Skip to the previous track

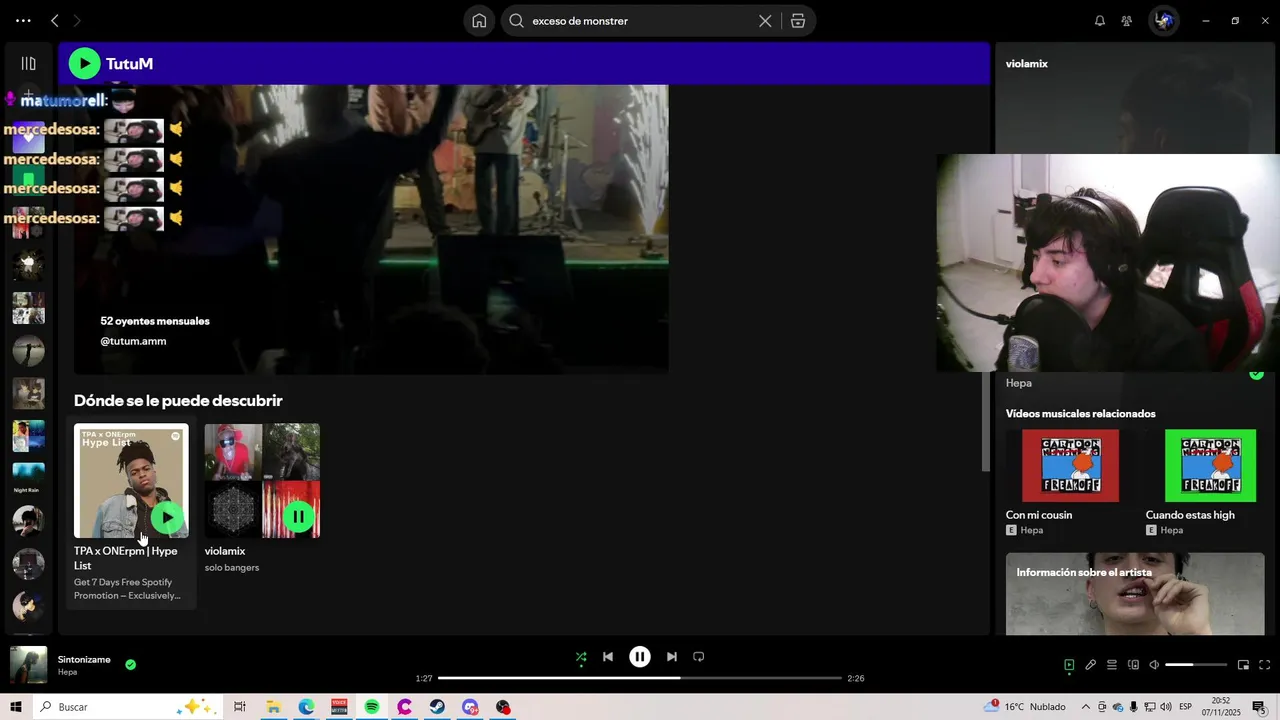pyautogui.click(x=608, y=657)
